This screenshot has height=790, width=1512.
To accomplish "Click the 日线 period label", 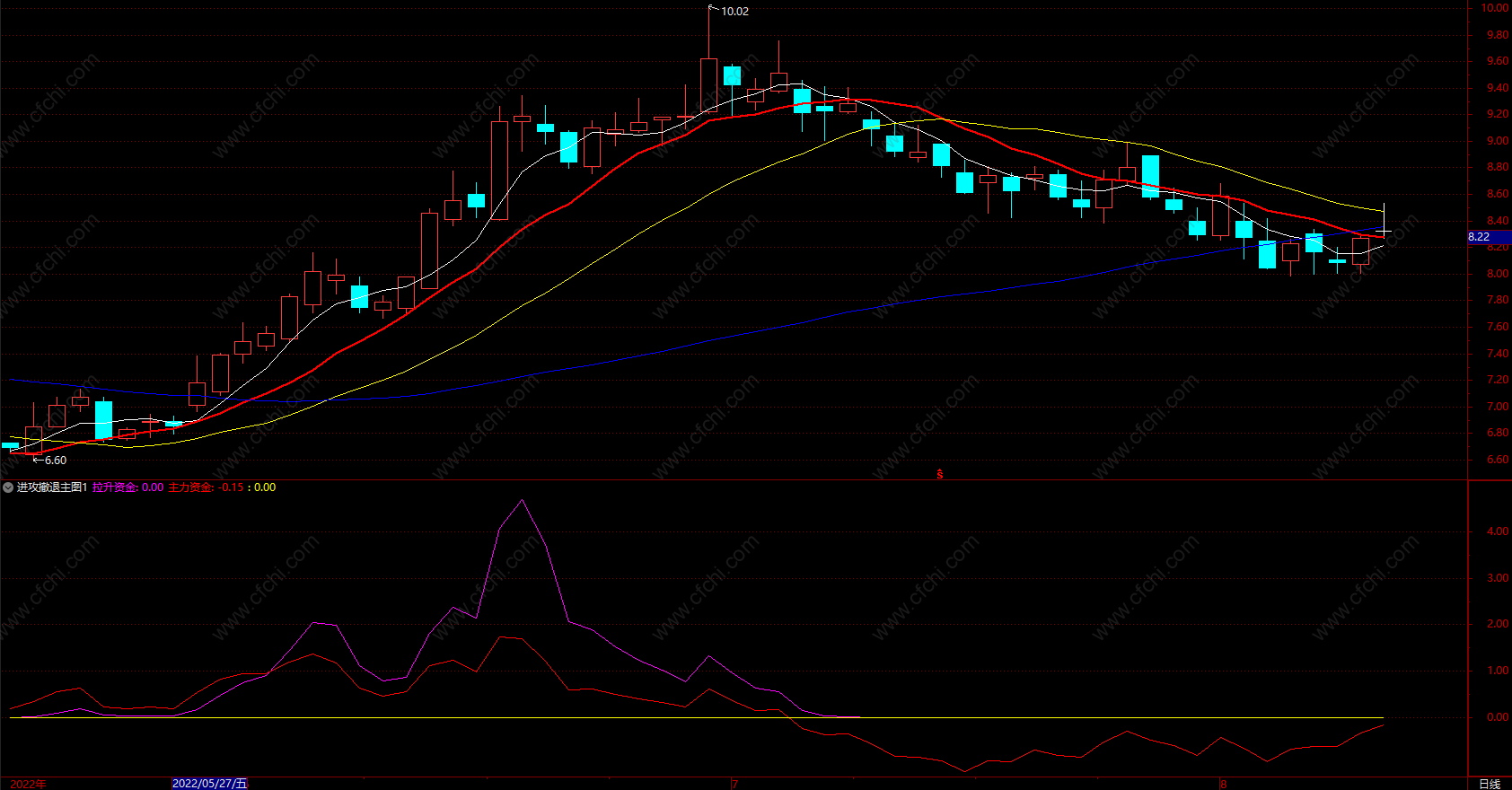I will 1490,784.
